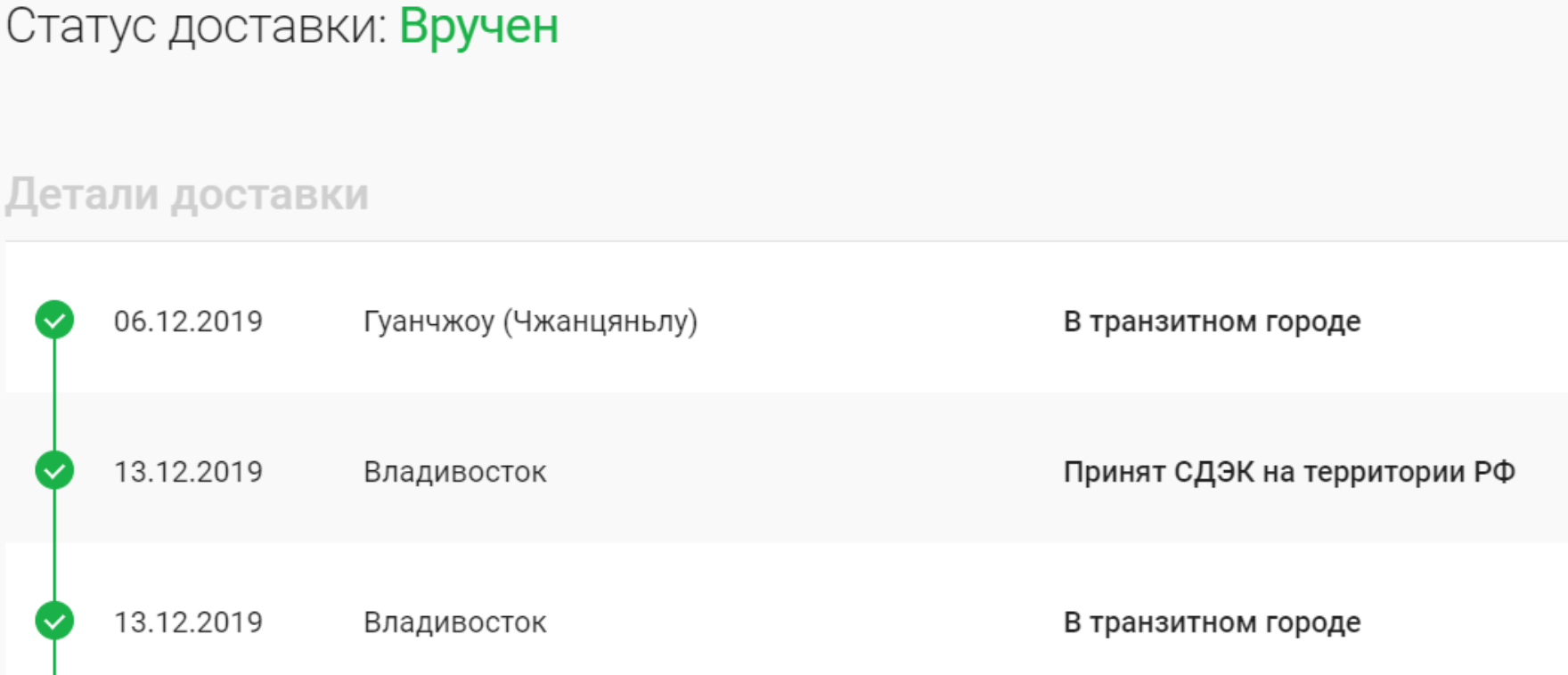Click the divider line under "Детали доставки"
This screenshot has width=1568, height=675.
tap(784, 241)
